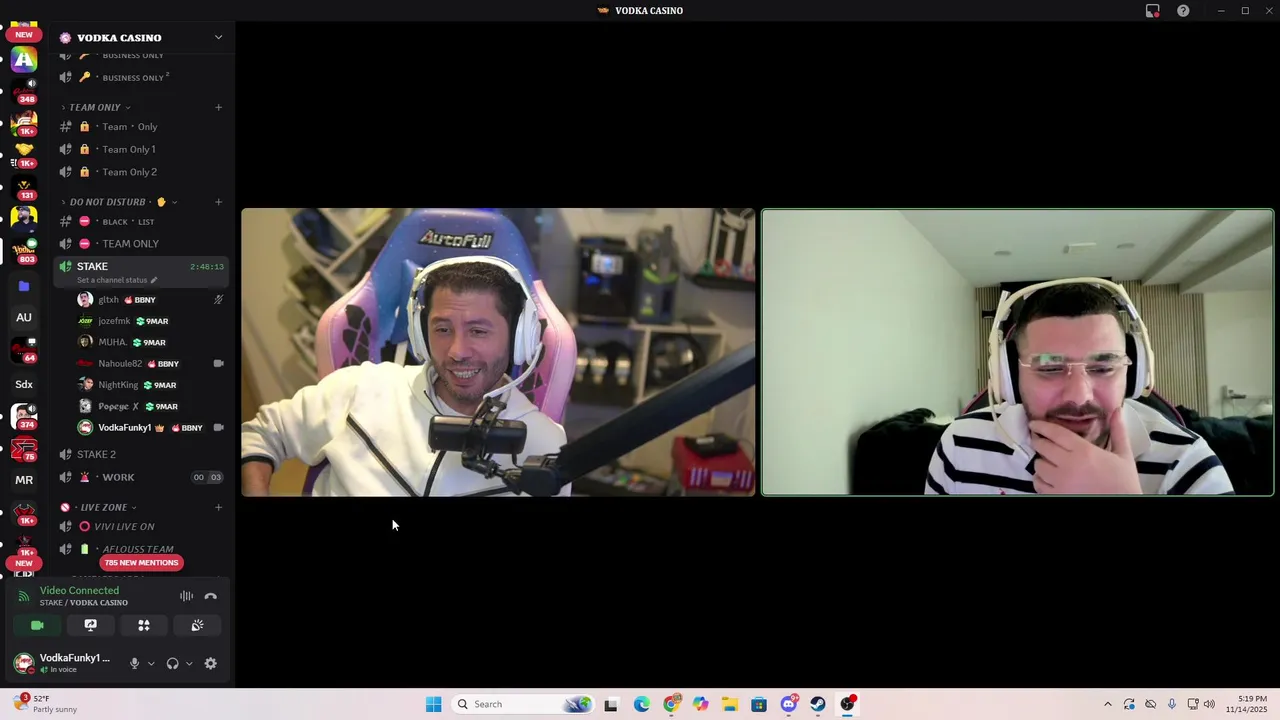Open Windows Start menu

pyautogui.click(x=433, y=704)
